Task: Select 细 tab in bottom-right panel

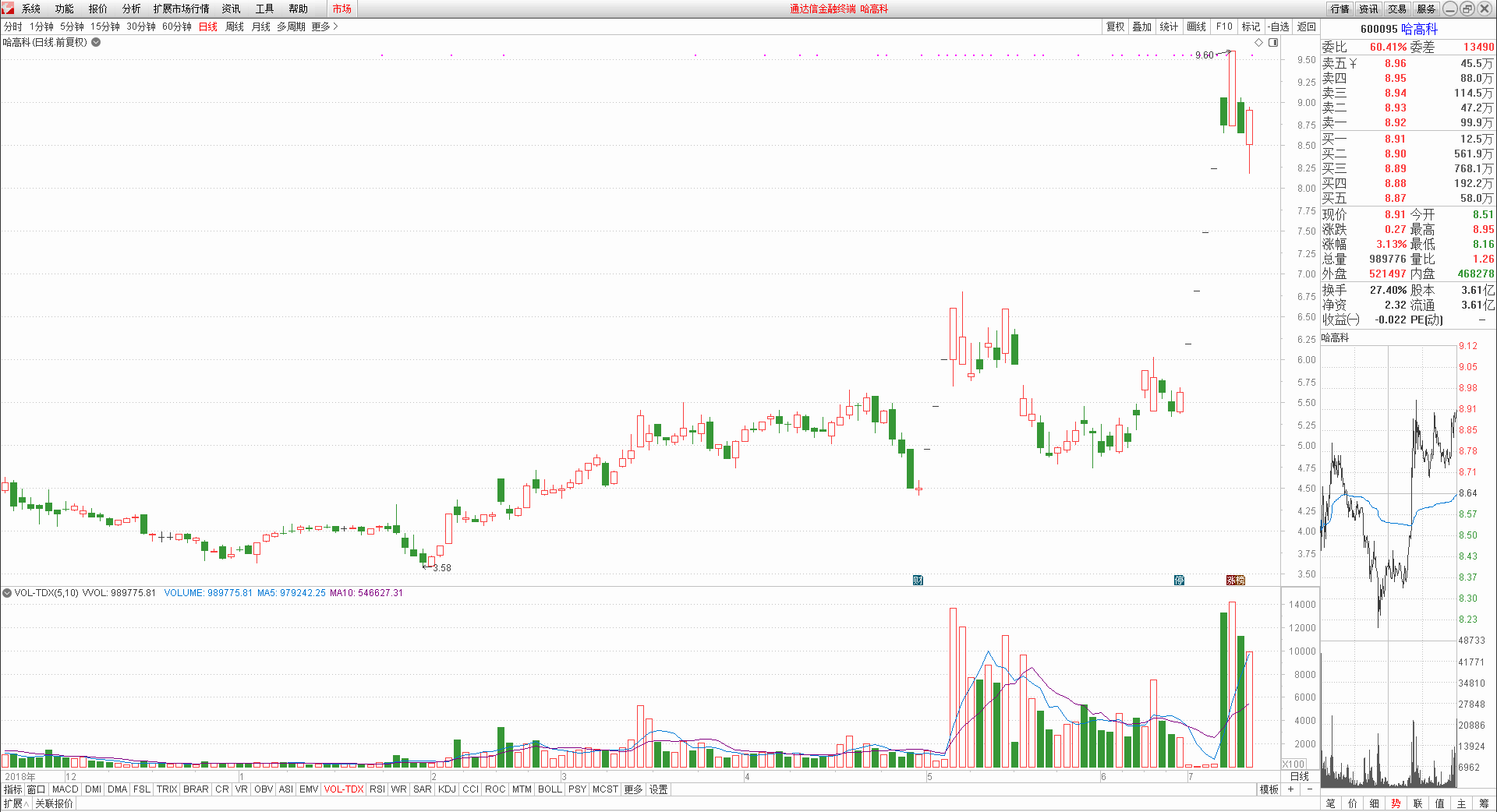Action: 1374,803
